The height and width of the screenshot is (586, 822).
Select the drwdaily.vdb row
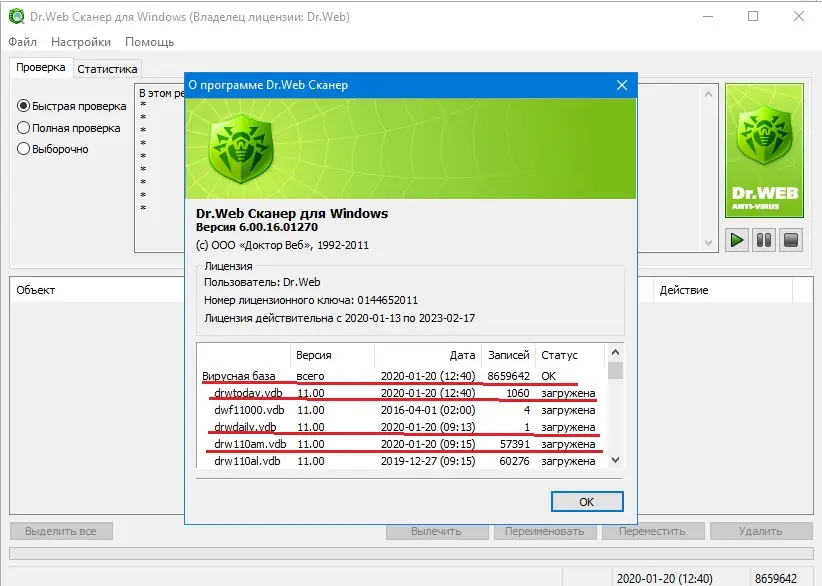point(401,427)
